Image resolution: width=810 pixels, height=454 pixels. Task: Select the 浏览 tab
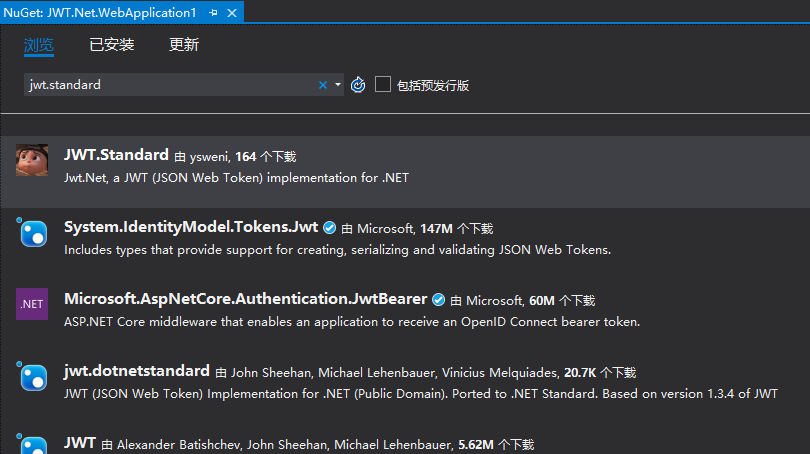point(39,45)
